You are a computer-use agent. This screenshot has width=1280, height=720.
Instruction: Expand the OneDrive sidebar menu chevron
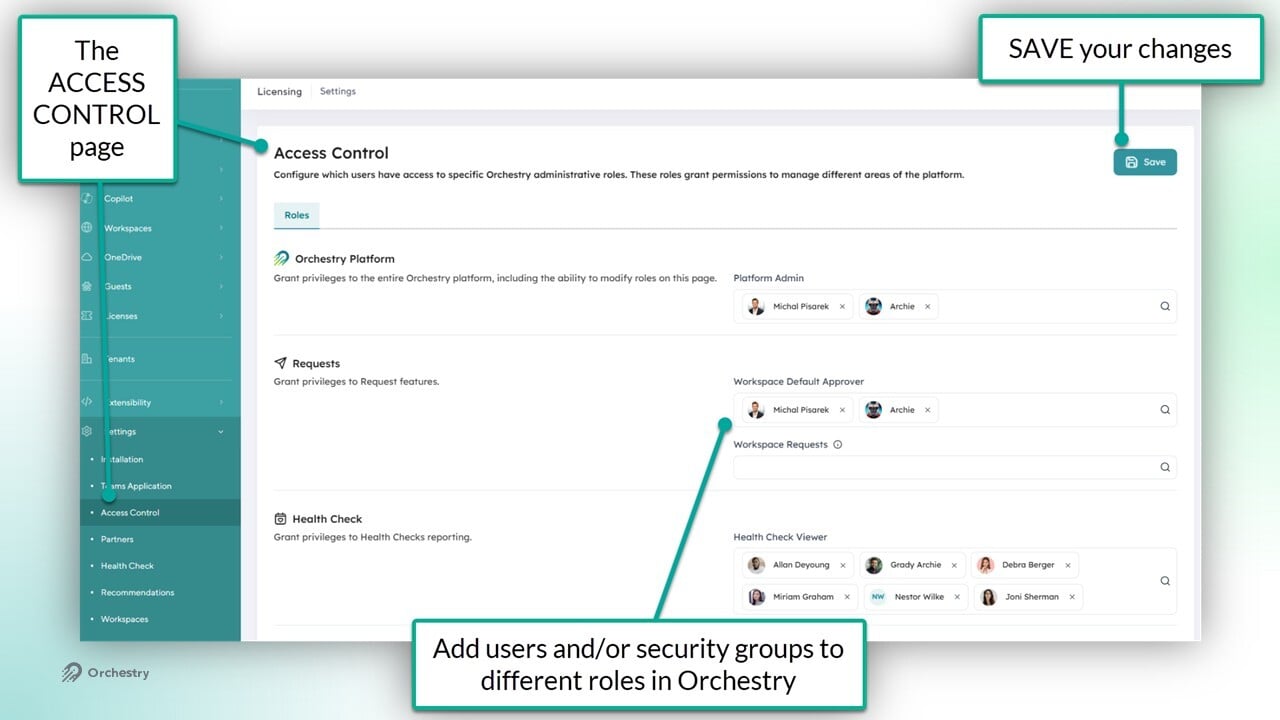click(221, 257)
